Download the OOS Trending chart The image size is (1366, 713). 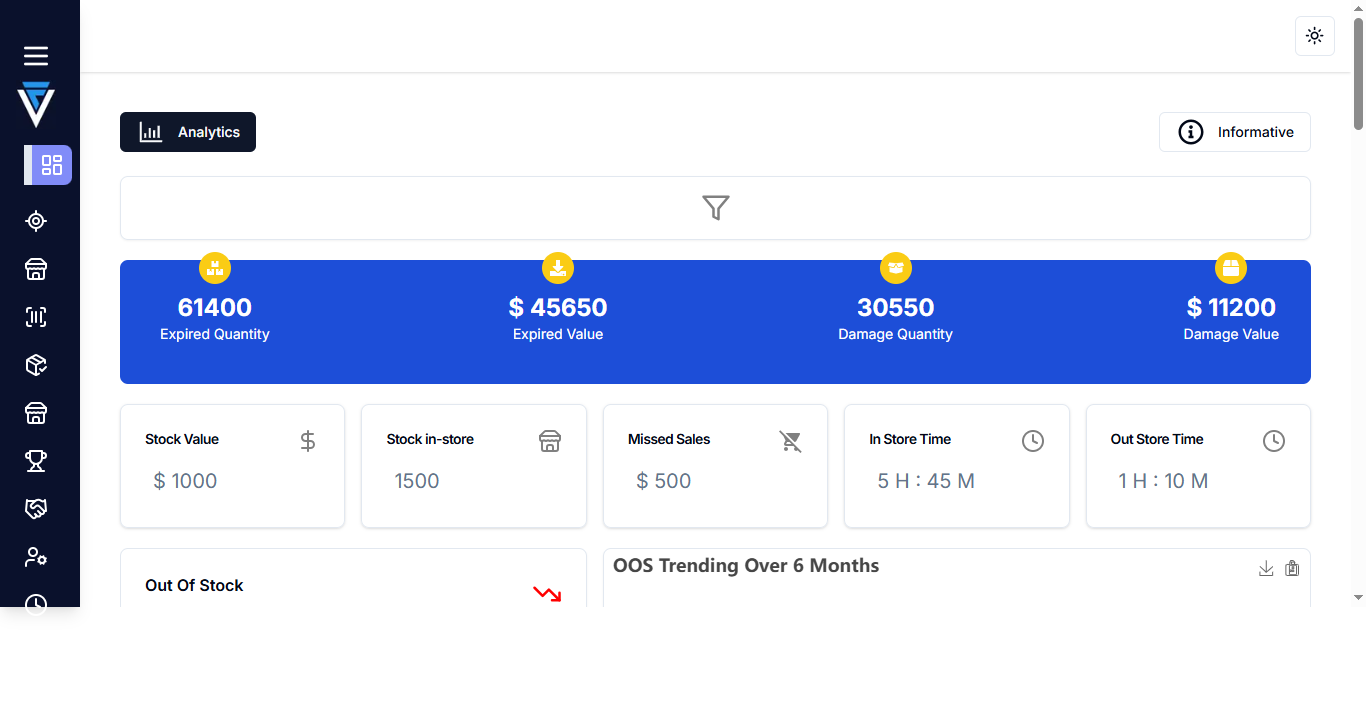[1266, 569]
